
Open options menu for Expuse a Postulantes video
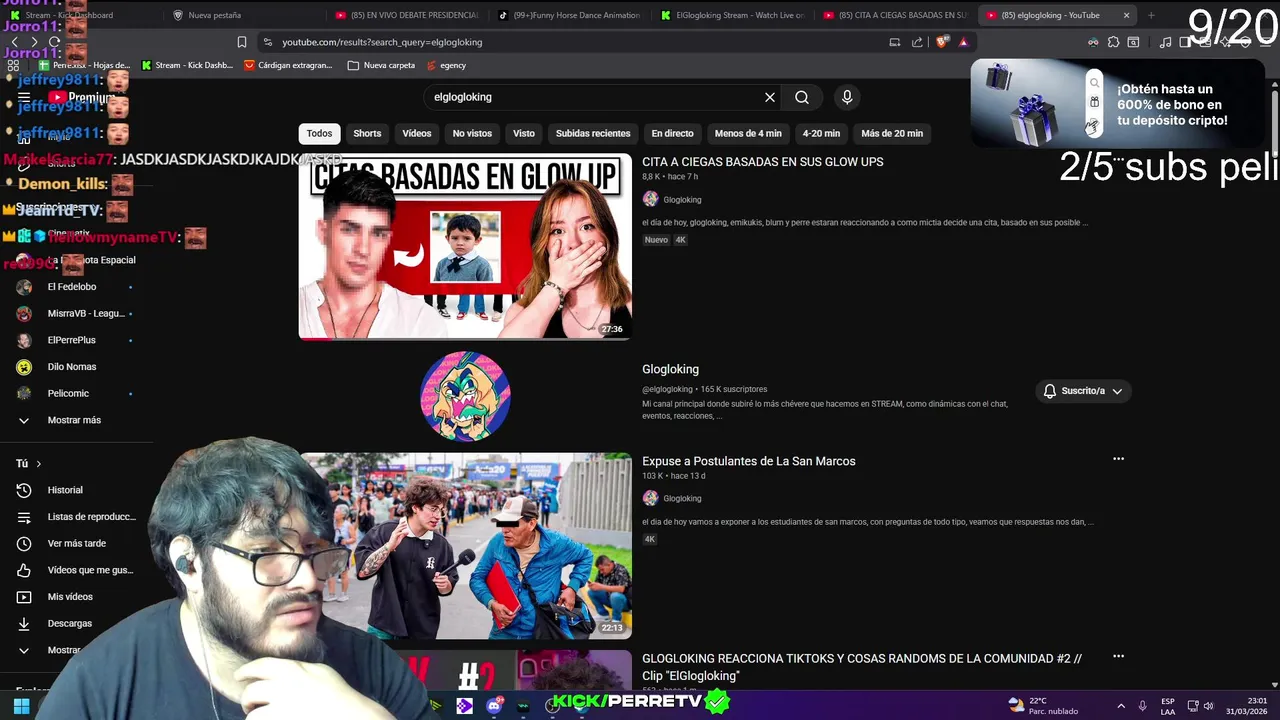pyautogui.click(x=1118, y=459)
